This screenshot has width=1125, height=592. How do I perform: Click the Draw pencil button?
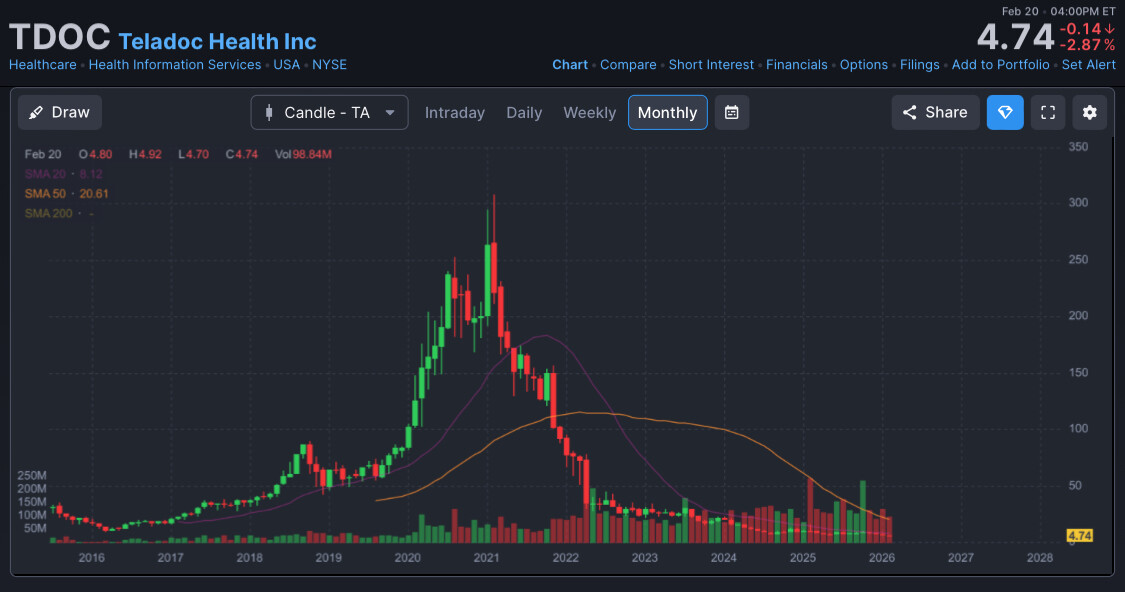pyautogui.click(x=60, y=112)
